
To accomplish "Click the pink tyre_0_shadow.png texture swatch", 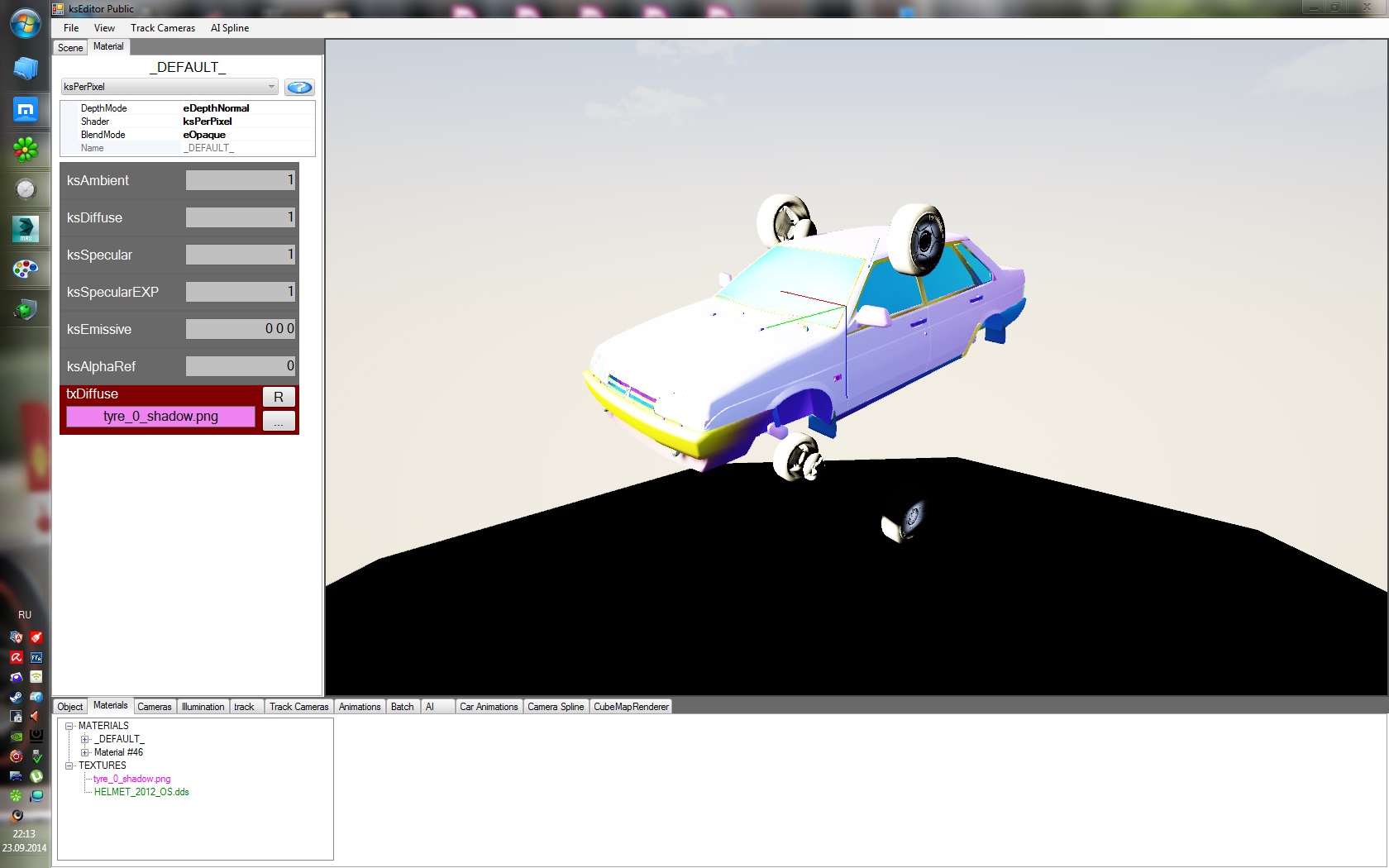I will [x=160, y=417].
